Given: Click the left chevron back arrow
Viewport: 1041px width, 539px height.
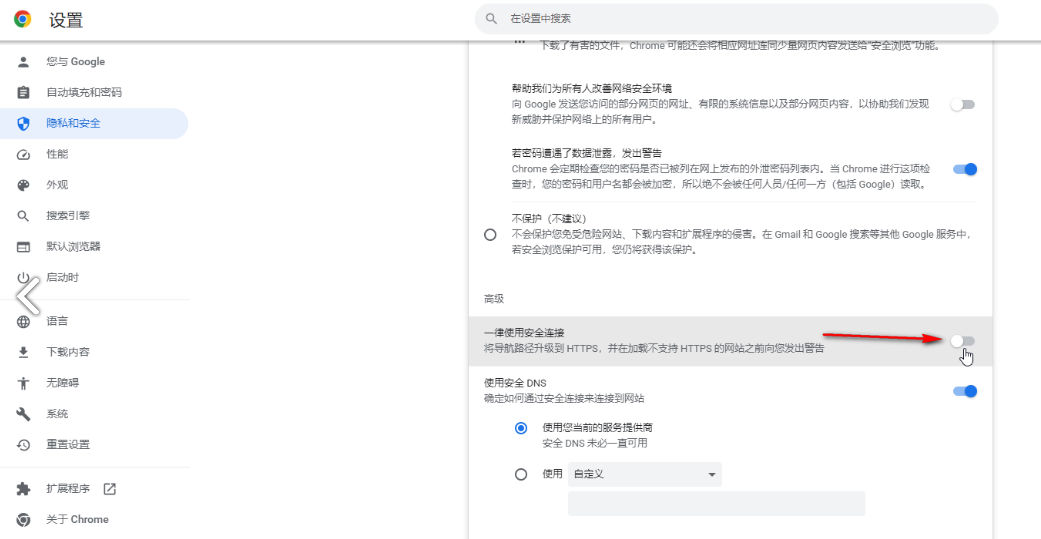Looking at the screenshot, I should pos(28,295).
